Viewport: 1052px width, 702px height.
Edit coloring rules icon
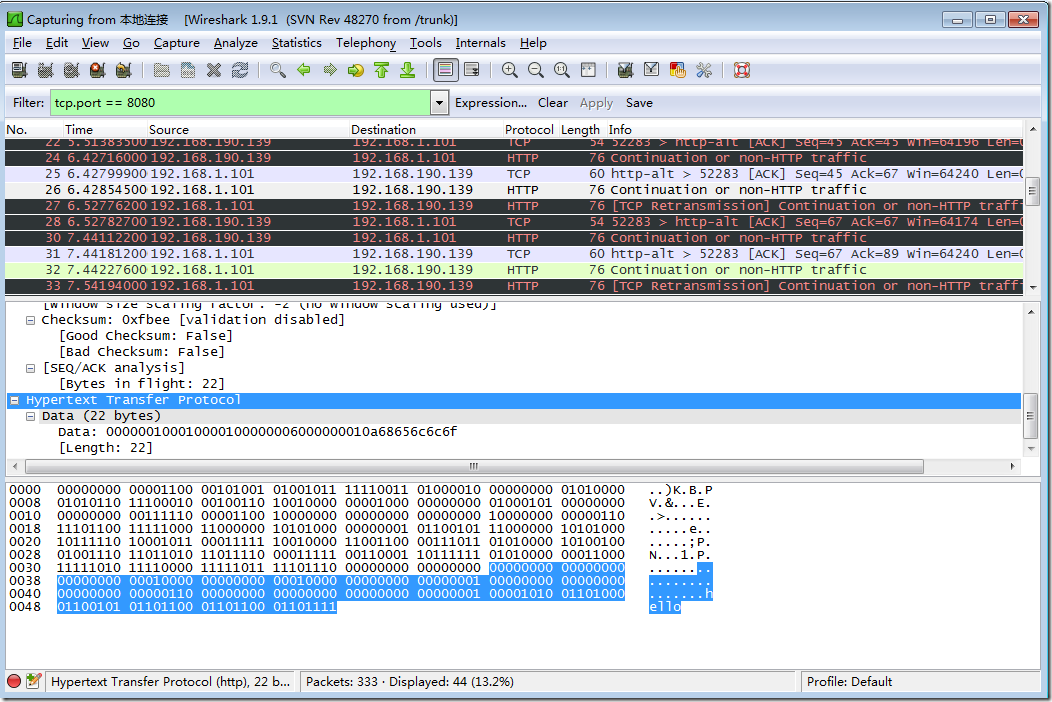[x=678, y=70]
